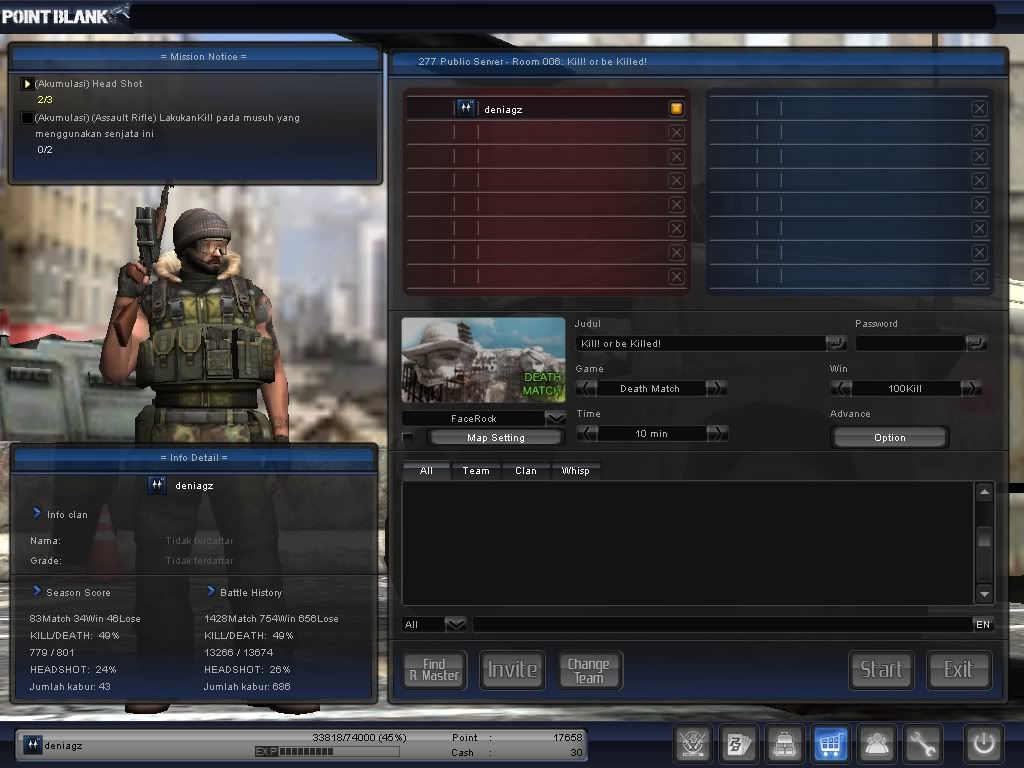Expand the Info clan section arrow
The image size is (1024, 768).
[37, 513]
